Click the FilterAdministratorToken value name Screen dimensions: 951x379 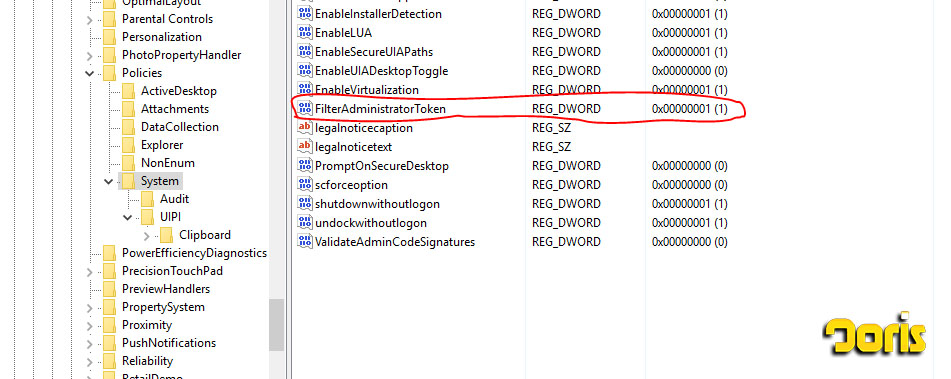(380, 109)
